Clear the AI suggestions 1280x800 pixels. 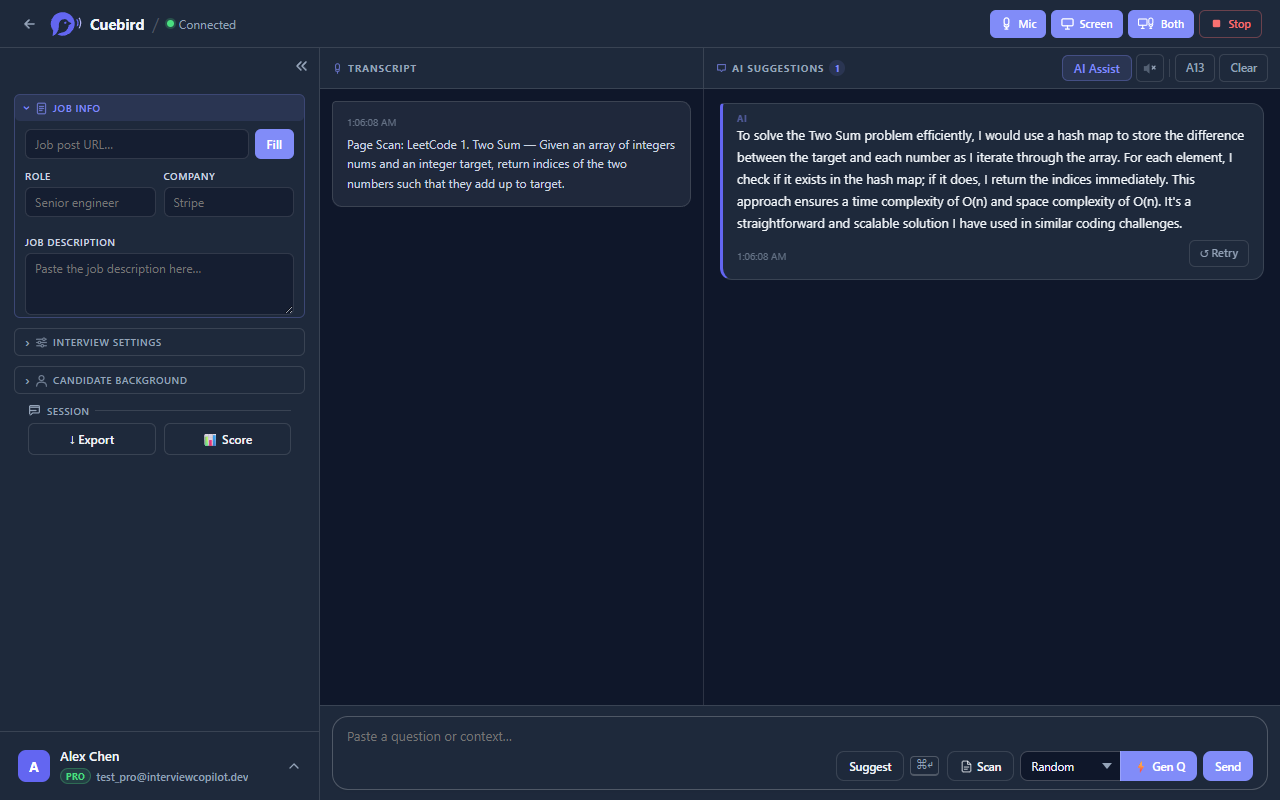tap(1244, 68)
